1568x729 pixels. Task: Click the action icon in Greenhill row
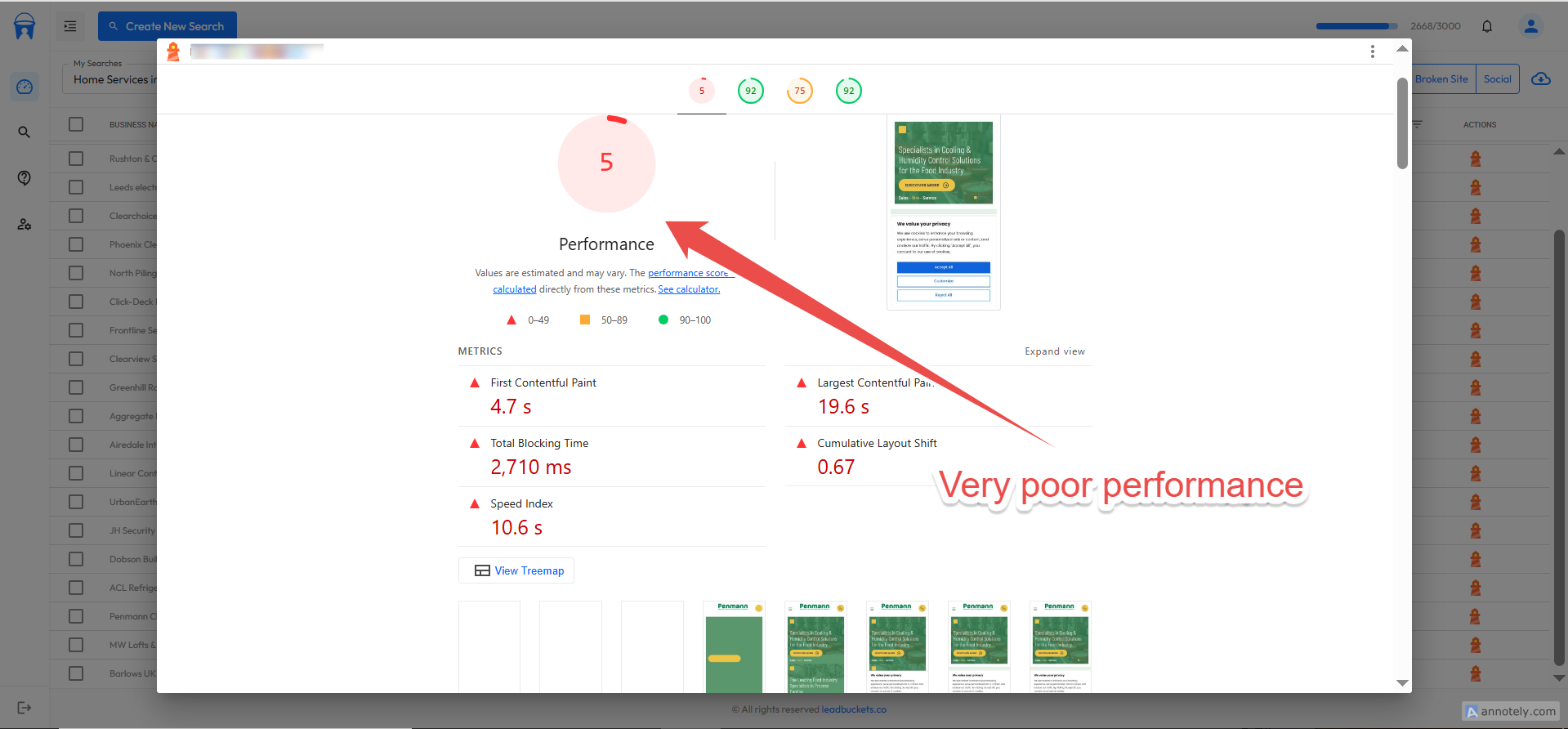click(x=1476, y=387)
